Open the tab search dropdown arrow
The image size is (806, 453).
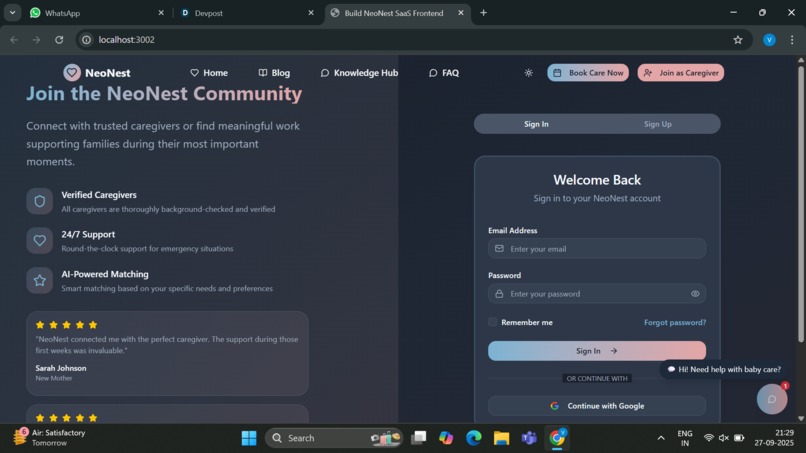click(12, 13)
